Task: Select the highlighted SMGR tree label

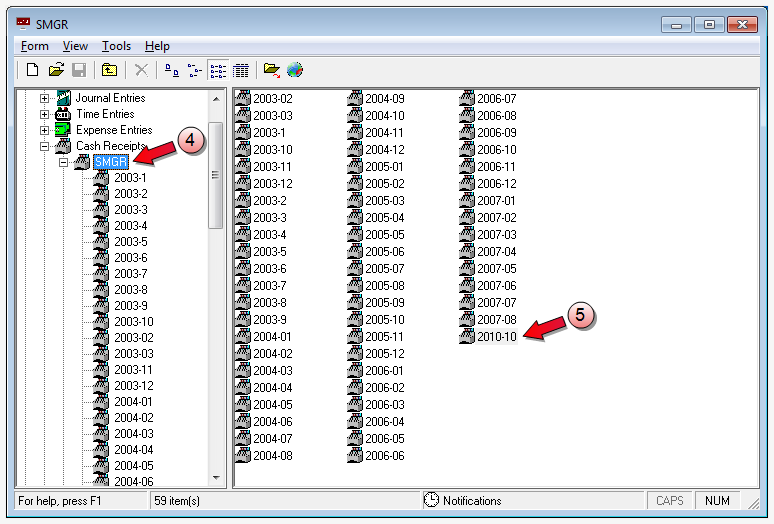Action: tap(111, 162)
